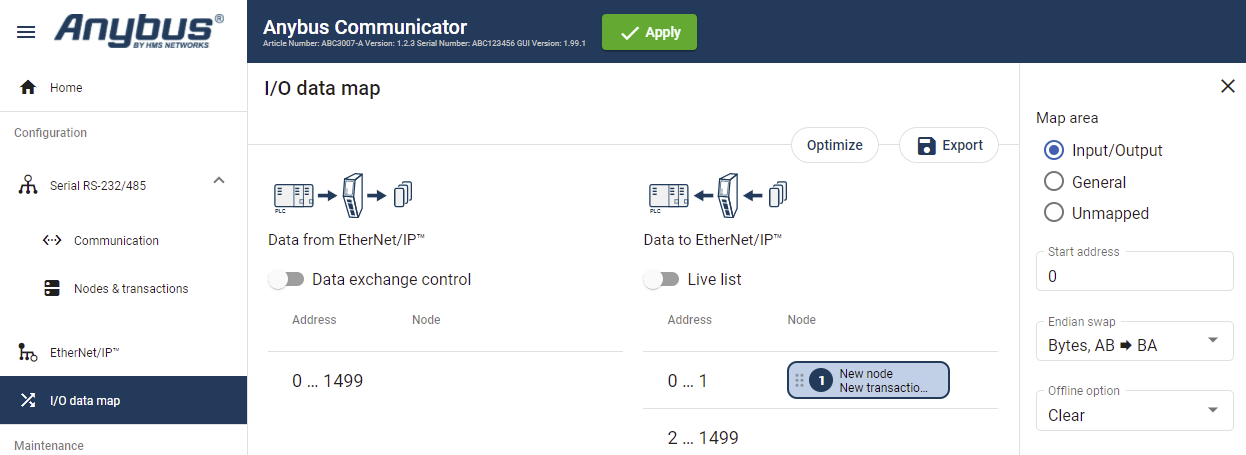Click the Communication arrows icon
Viewport: 1246px width, 455px height.
(52, 241)
